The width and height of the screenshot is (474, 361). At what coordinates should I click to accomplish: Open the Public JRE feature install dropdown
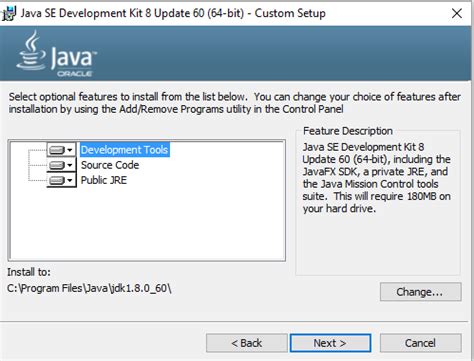coord(61,180)
